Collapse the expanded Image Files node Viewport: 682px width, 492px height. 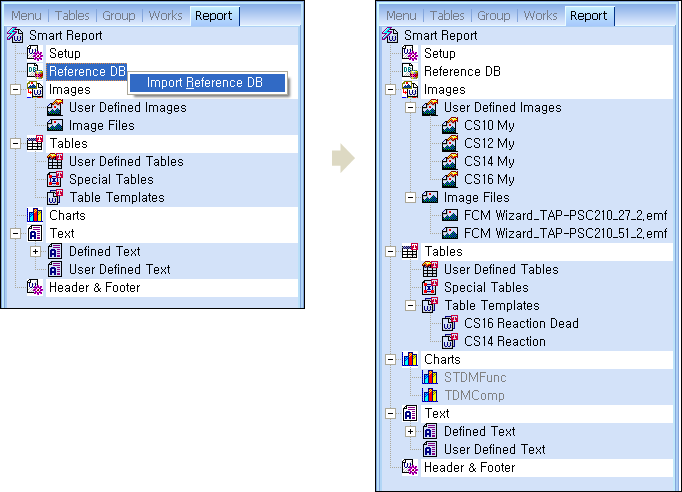(410, 198)
